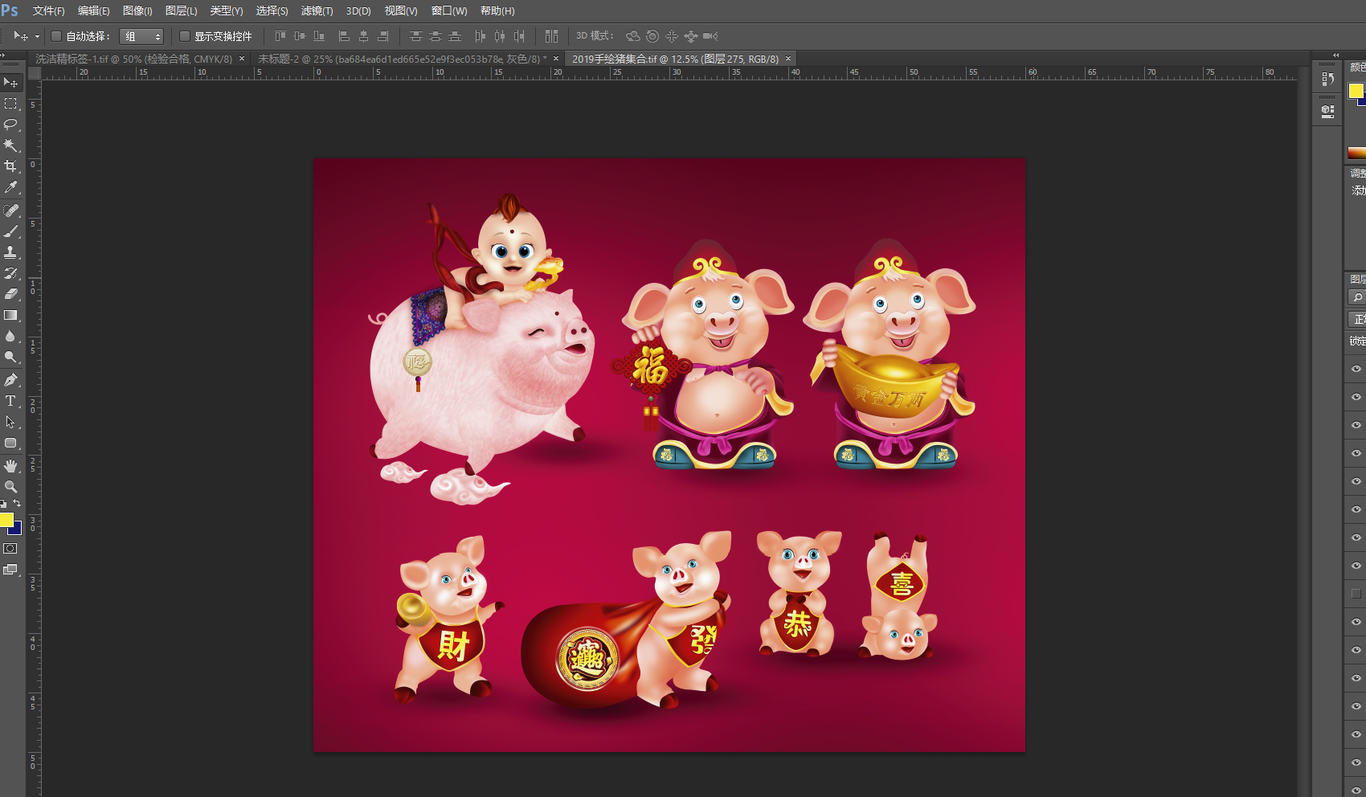Select the Zoom tool in the toolbox

11,487
